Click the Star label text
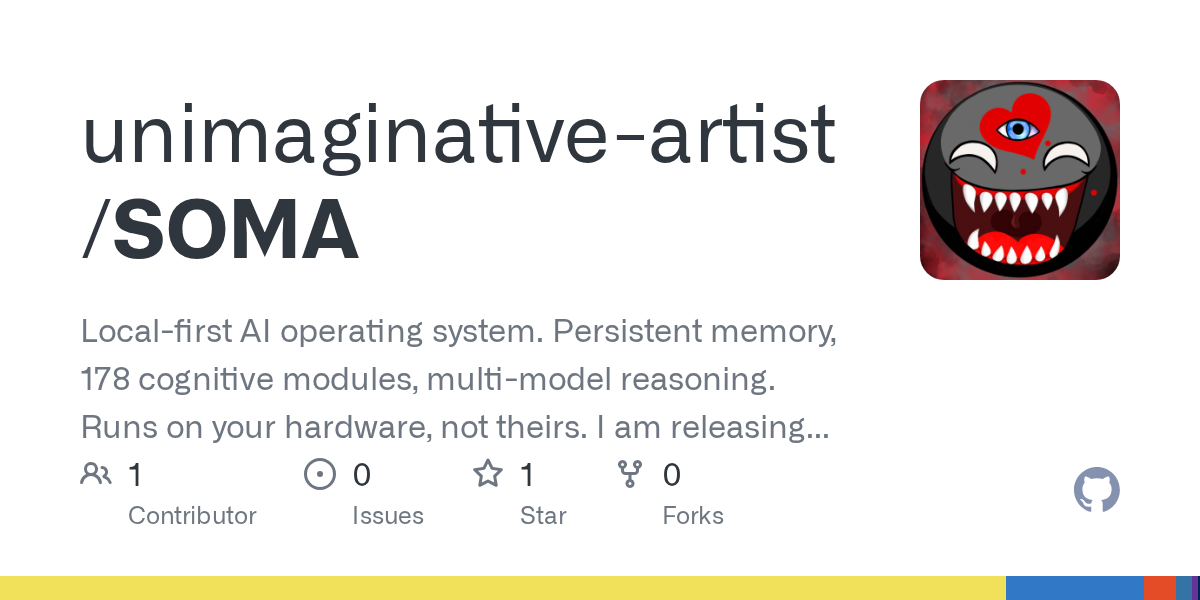Screen dimensions: 1200x600 click(543, 516)
